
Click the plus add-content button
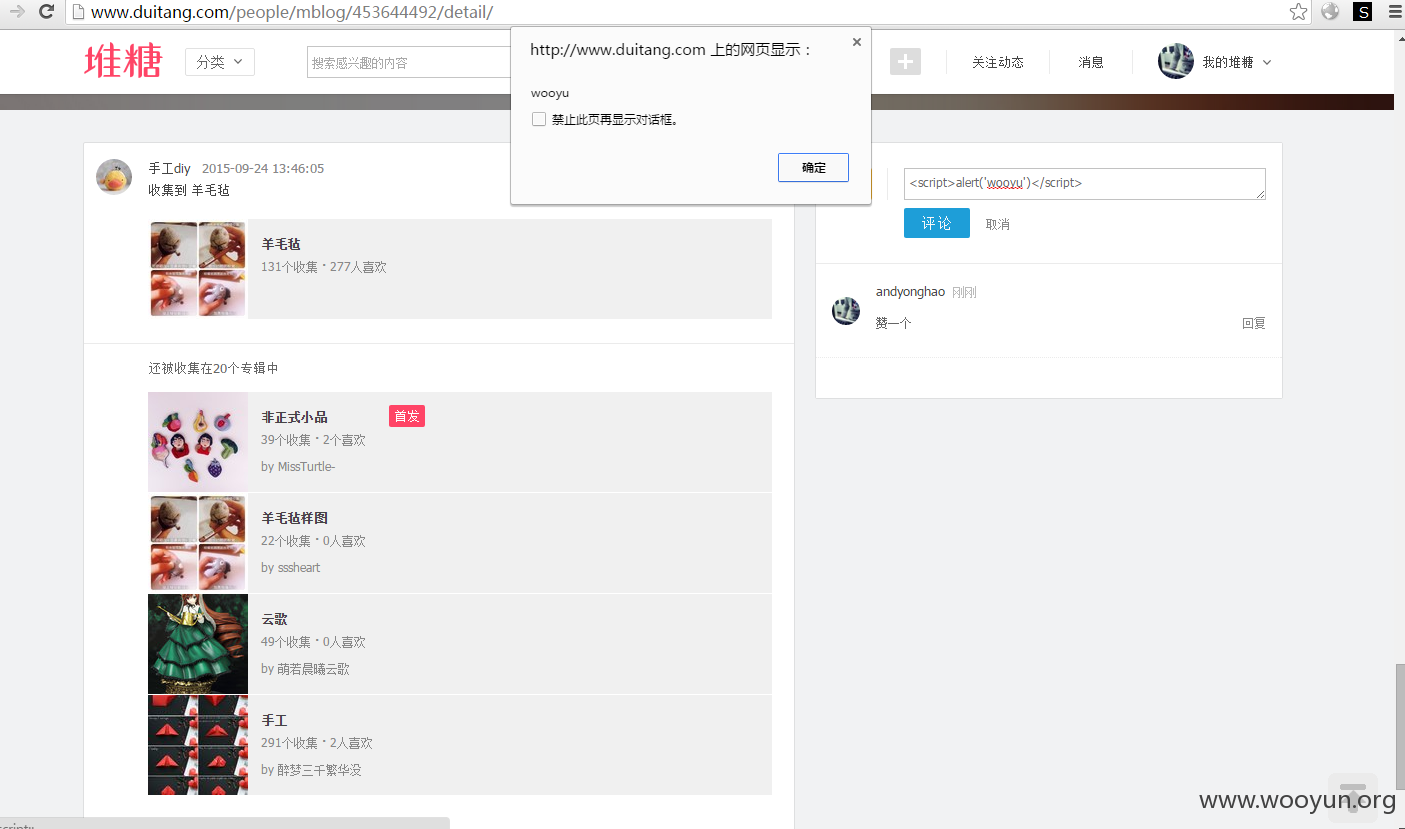905,61
